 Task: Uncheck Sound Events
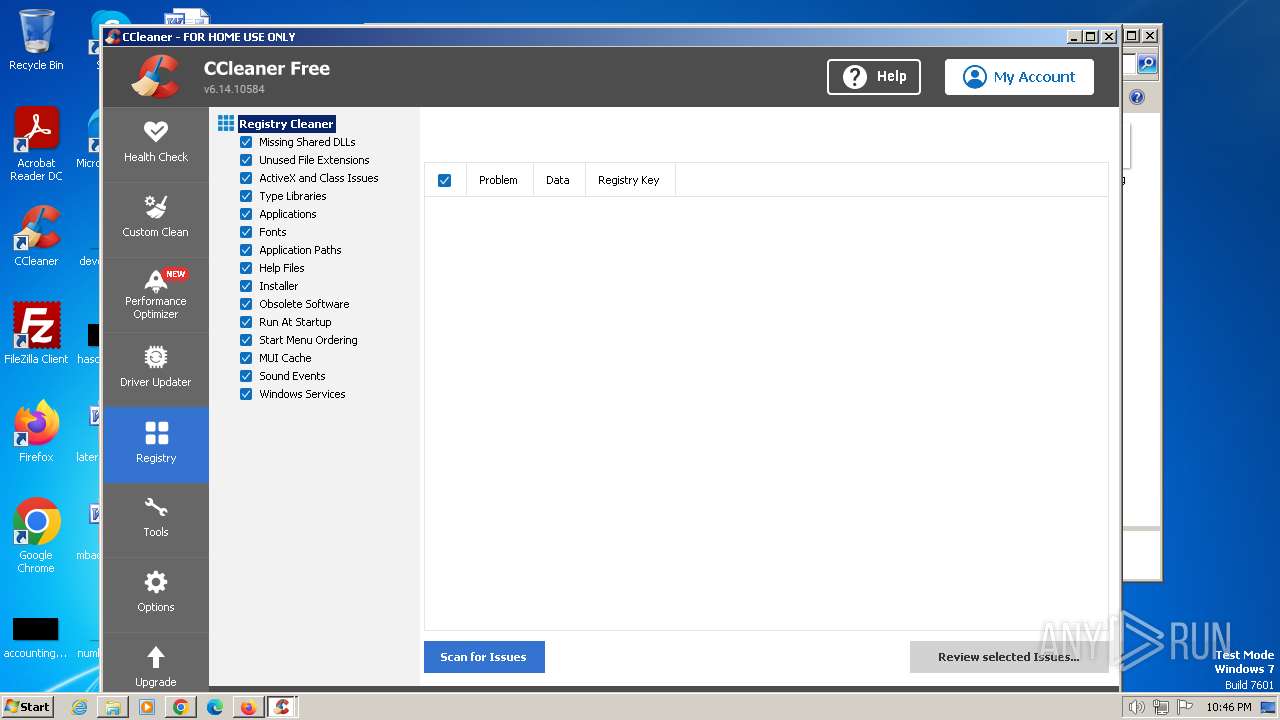pos(246,376)
